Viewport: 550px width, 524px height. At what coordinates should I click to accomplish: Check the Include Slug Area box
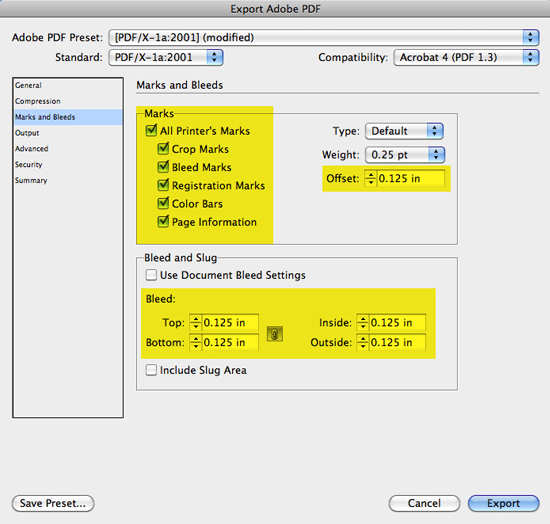151,370
